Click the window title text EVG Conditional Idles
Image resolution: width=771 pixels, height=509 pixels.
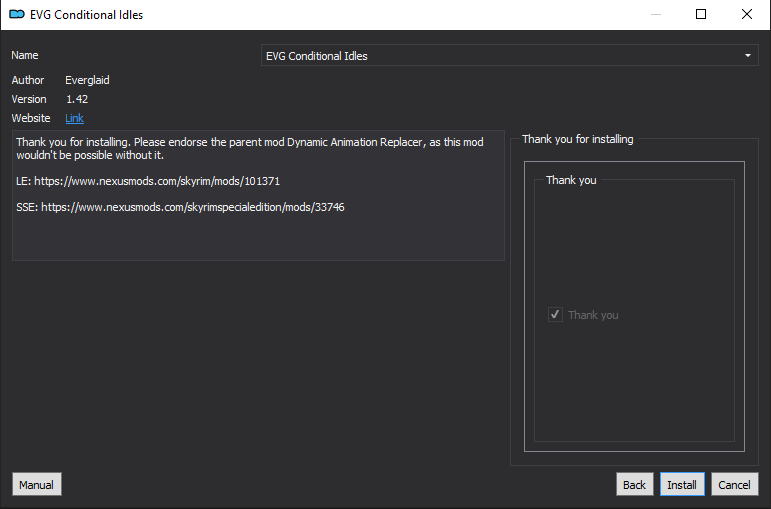[x=87, y=15]
